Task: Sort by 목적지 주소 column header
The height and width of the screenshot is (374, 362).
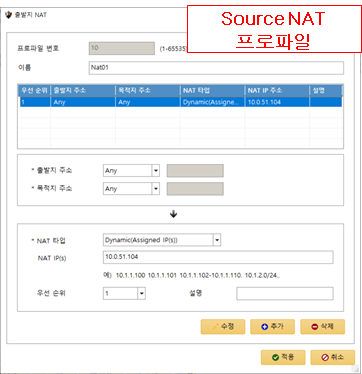Action: 148,91
